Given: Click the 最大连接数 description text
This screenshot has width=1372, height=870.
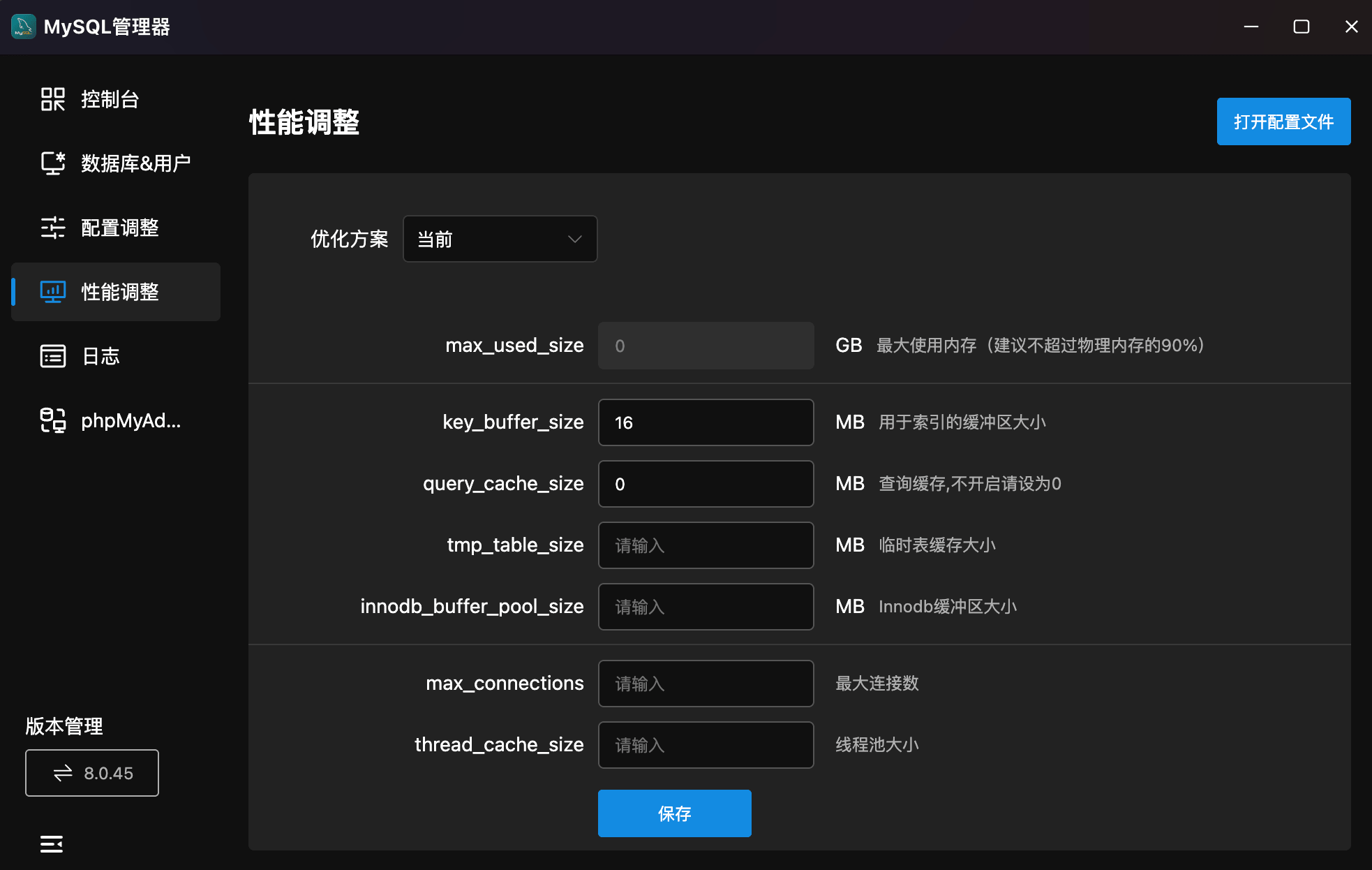Looking at the screenshot, I should tap(877, 684).
